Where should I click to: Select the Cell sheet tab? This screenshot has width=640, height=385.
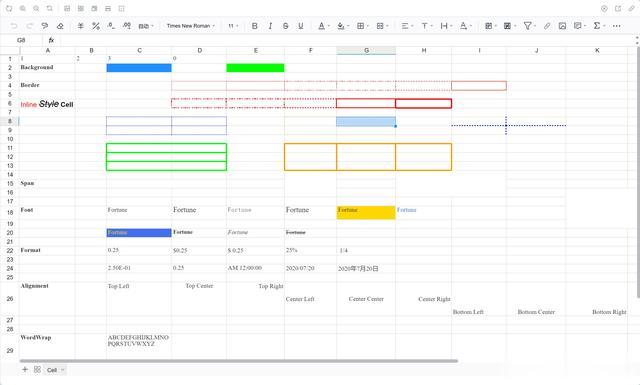point(55,370)
